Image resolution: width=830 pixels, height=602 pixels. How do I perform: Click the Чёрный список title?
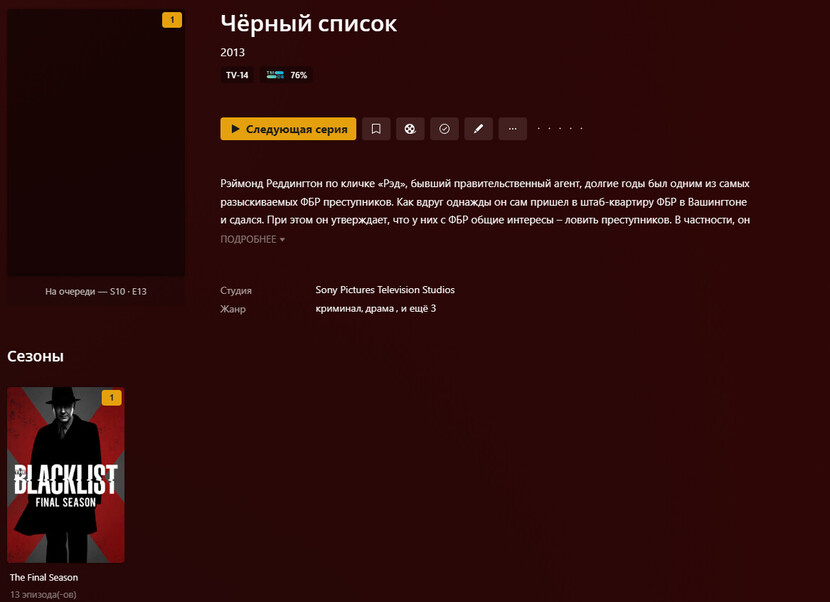[x=309, y=23]
